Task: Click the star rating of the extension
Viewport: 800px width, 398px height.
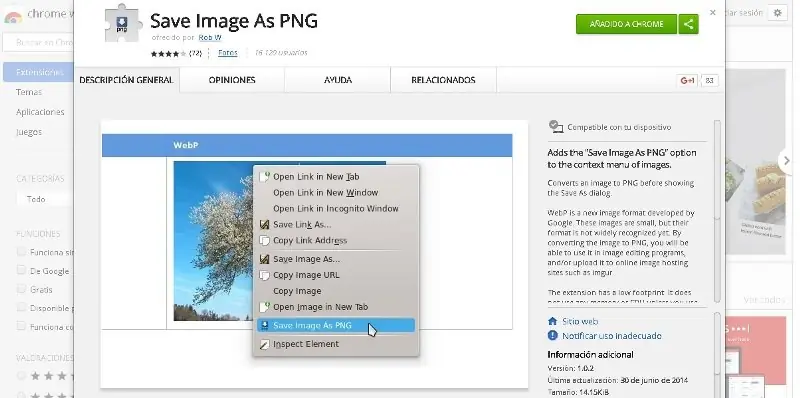Action: [169, 53]
